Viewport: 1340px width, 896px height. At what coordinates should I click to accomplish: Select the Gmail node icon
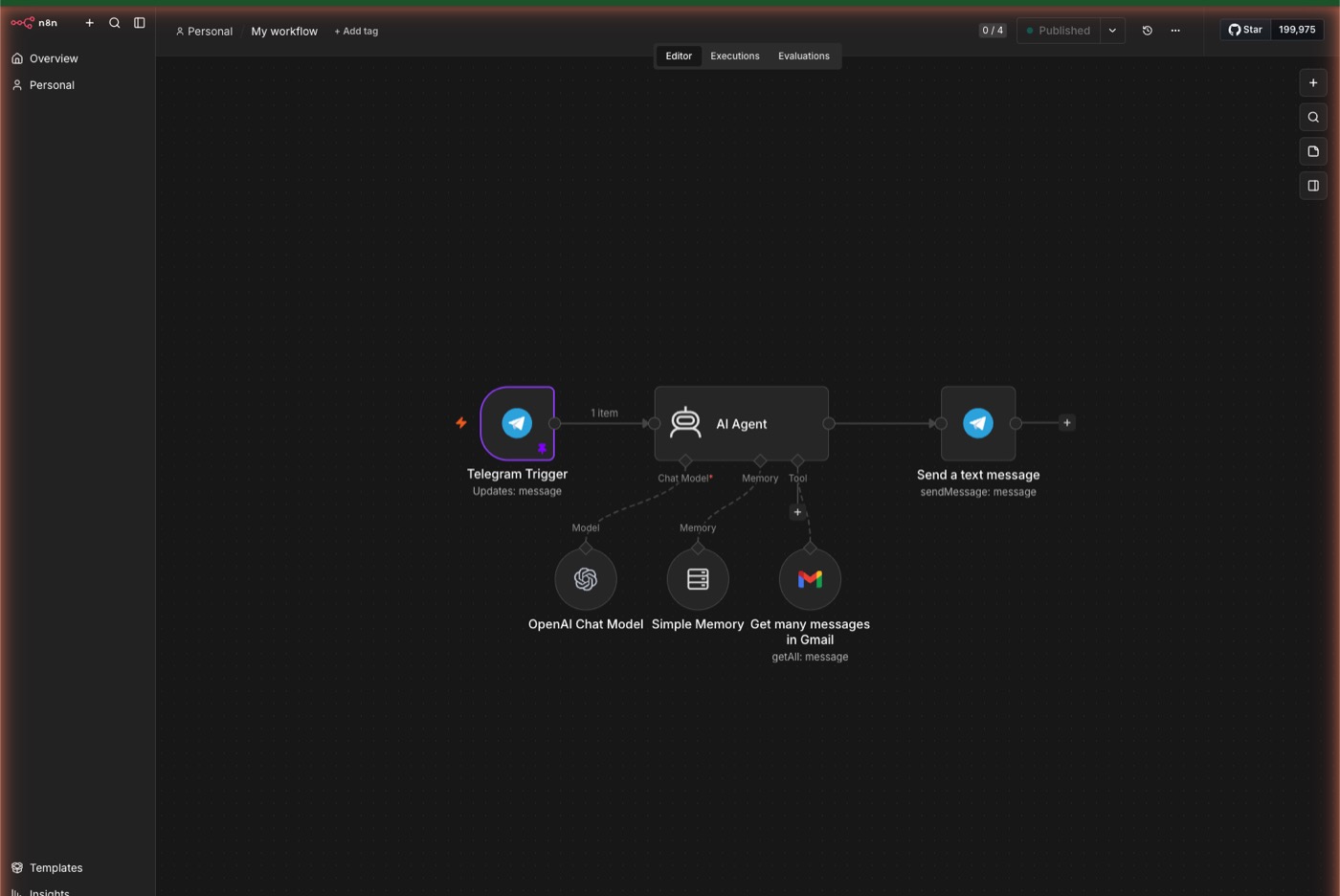point(810,579)
